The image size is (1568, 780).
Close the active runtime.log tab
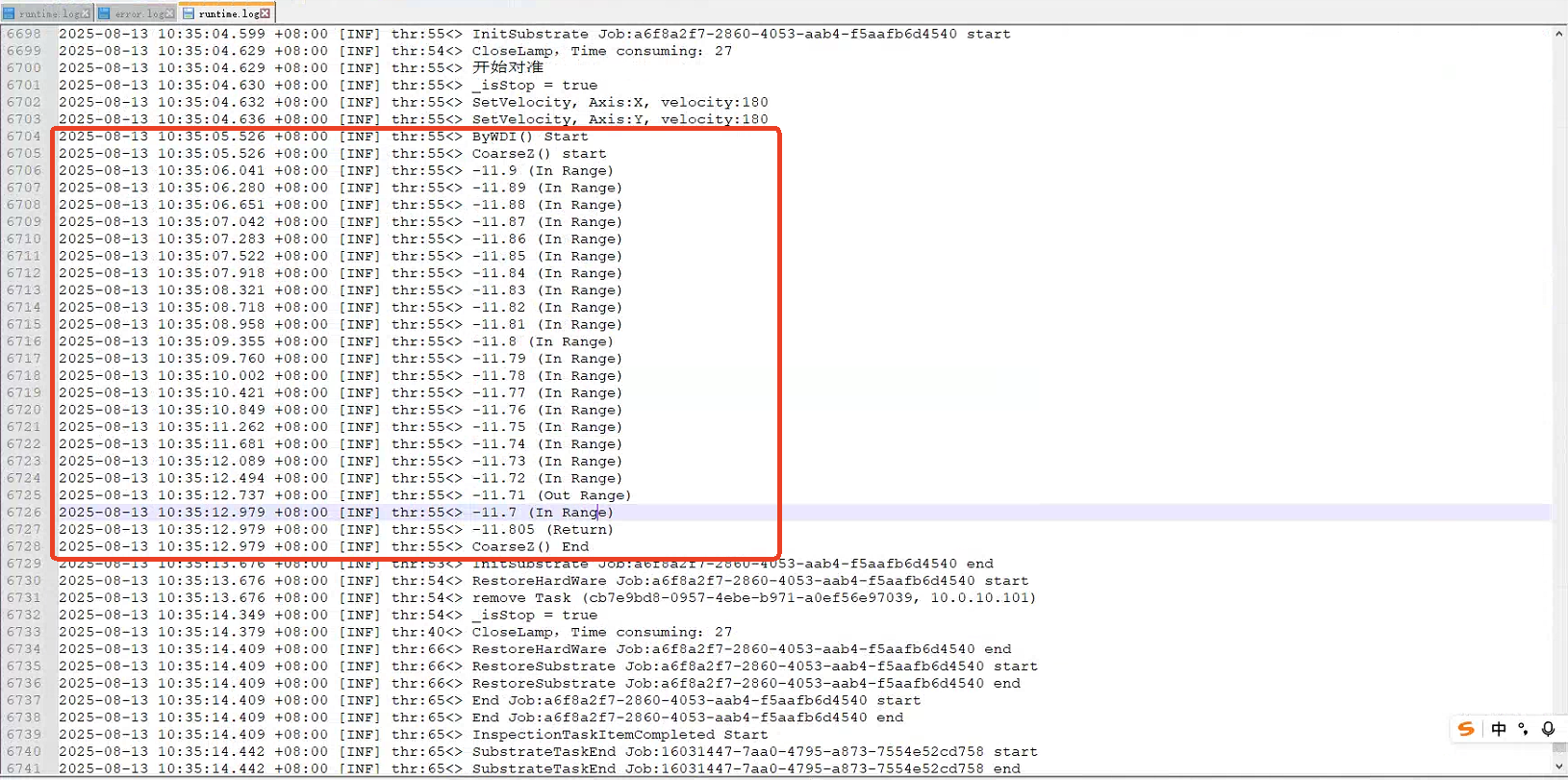click(266, 13)
